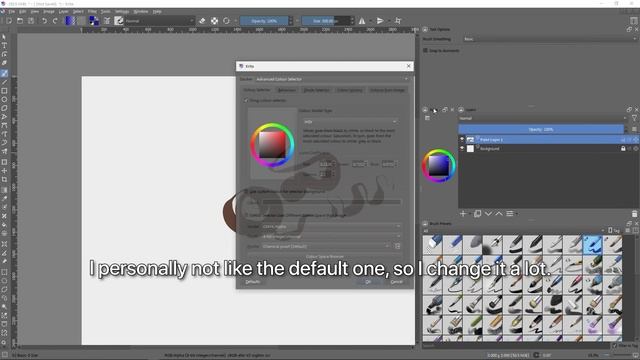Open the toolbar blending mode dropdown

[160, 21]
